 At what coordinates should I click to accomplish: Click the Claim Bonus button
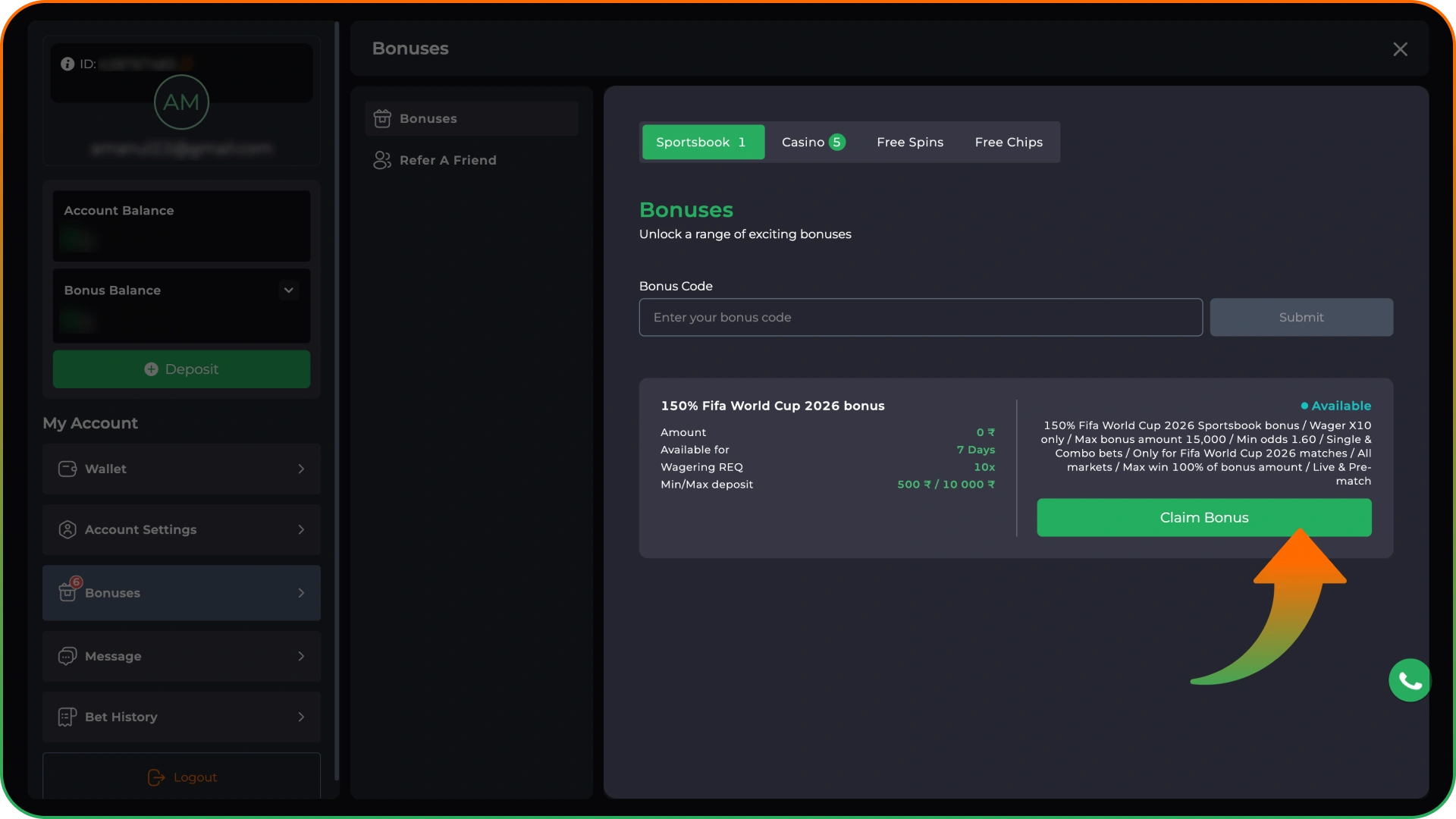(x=1204, y=518)
